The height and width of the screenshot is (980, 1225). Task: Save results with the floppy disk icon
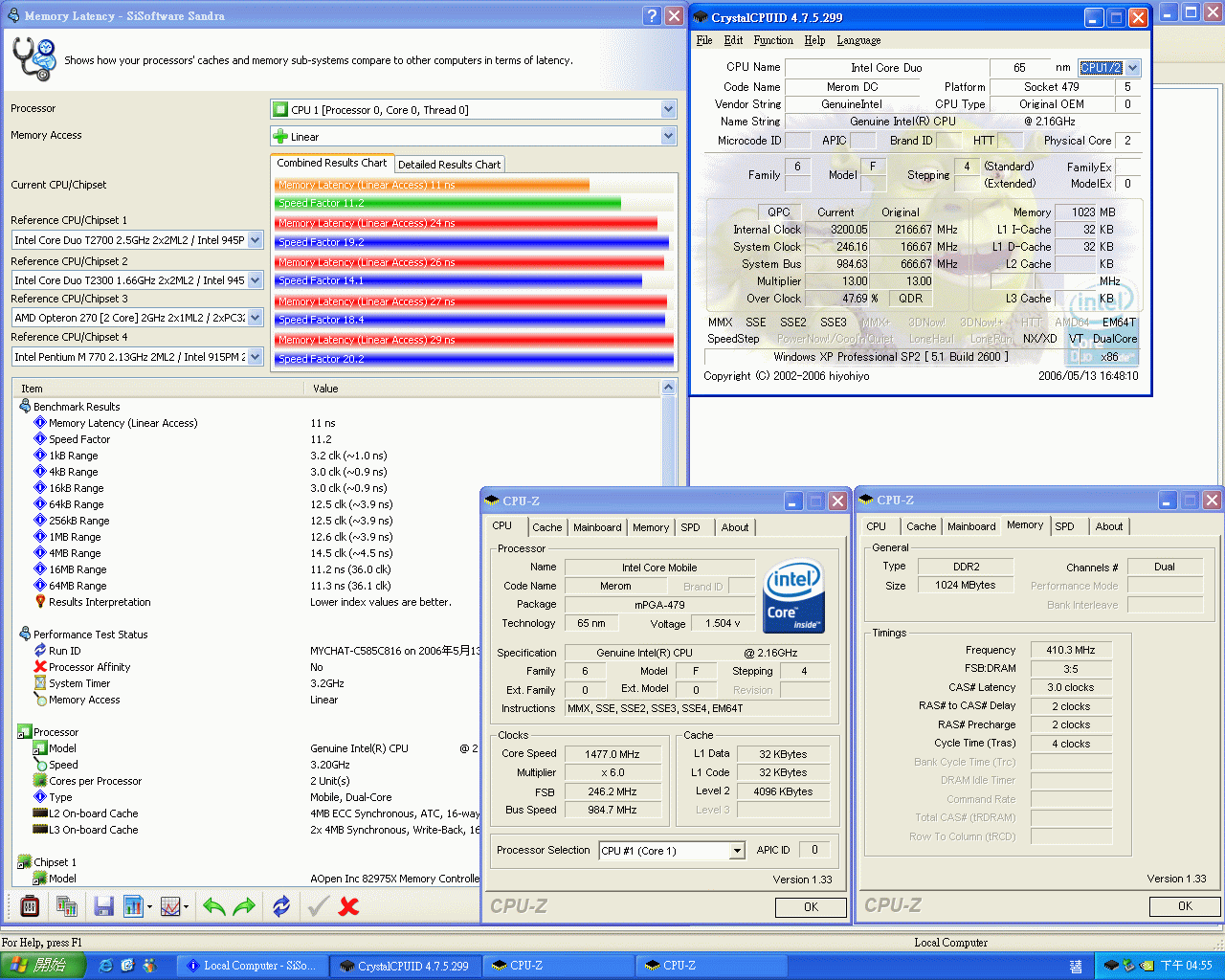103,905
